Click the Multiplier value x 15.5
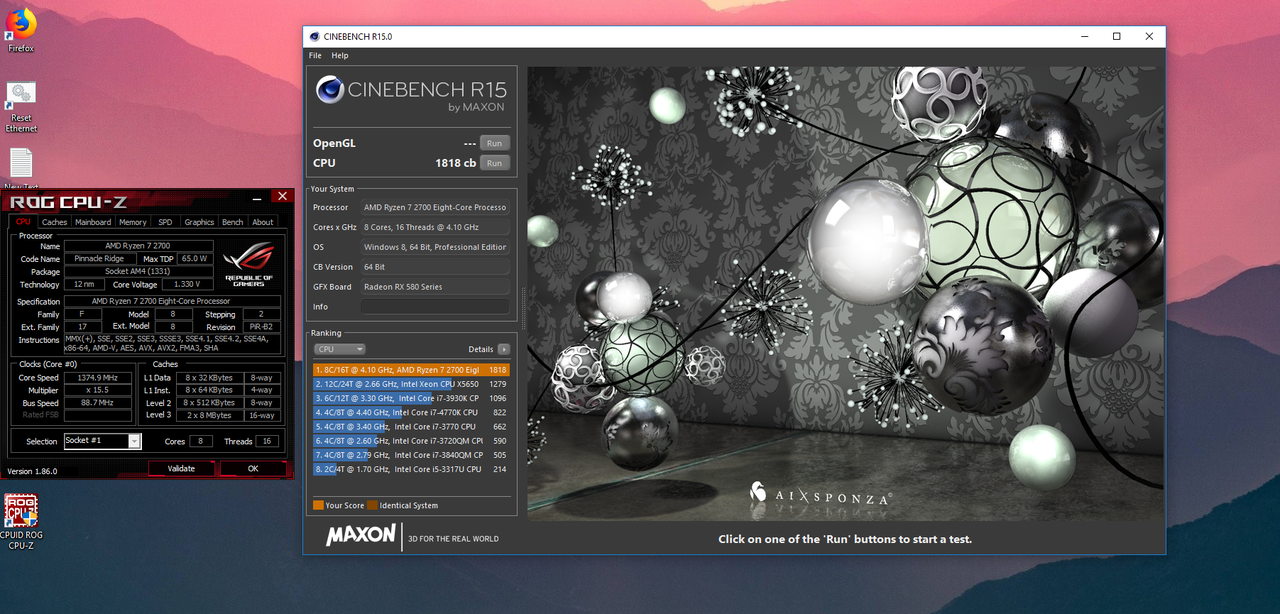 click(97, 390)
